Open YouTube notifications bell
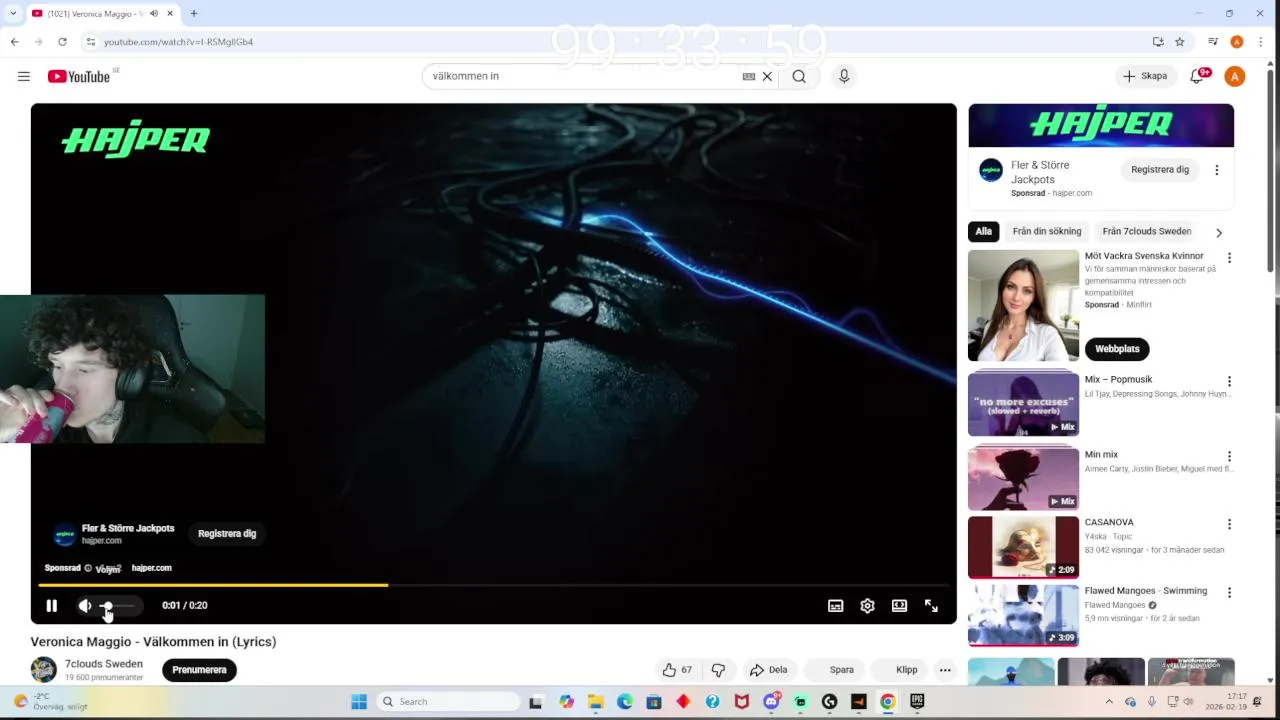Viewport: 1280px width, 720px height. [x=1197, y=76]
